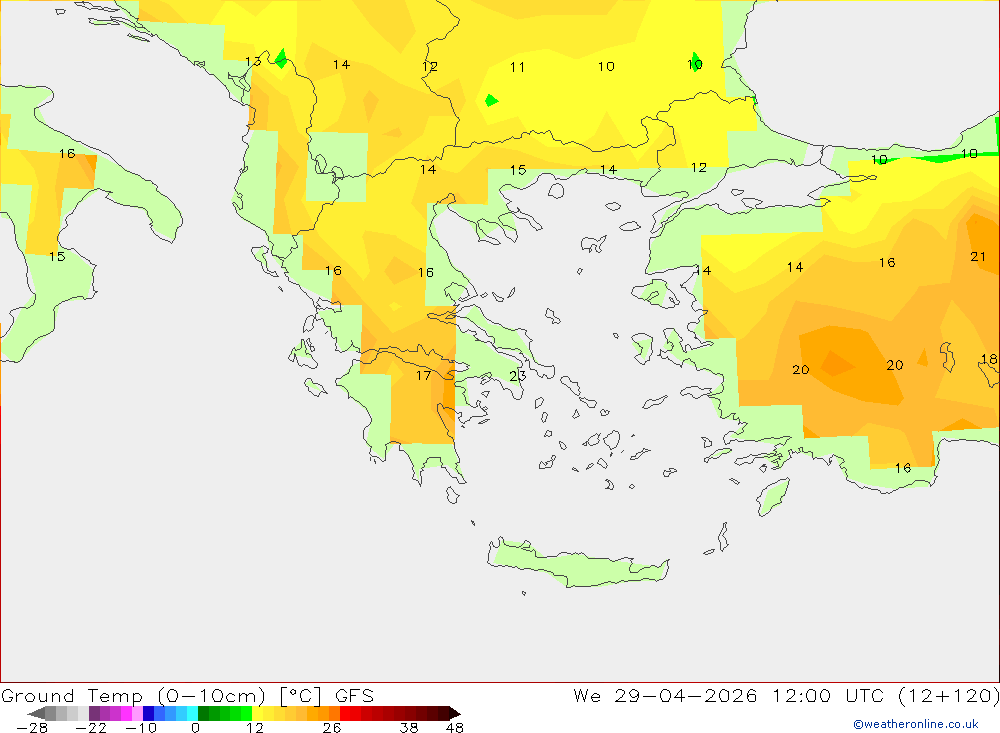
Task: Click the "11" temperature label on the map
Action: 517,67
